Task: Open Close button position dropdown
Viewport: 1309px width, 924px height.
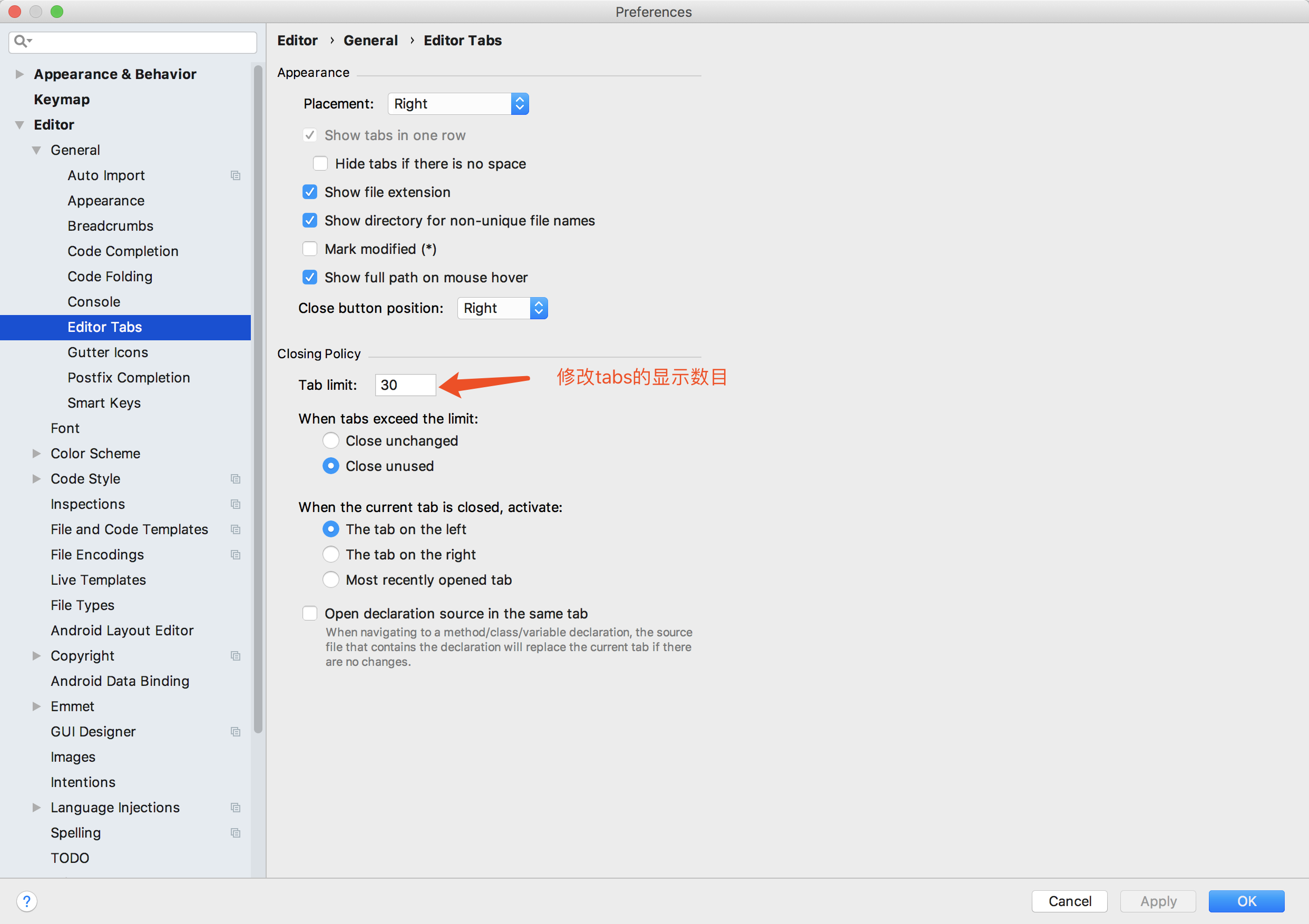Action: pos(502,308)
